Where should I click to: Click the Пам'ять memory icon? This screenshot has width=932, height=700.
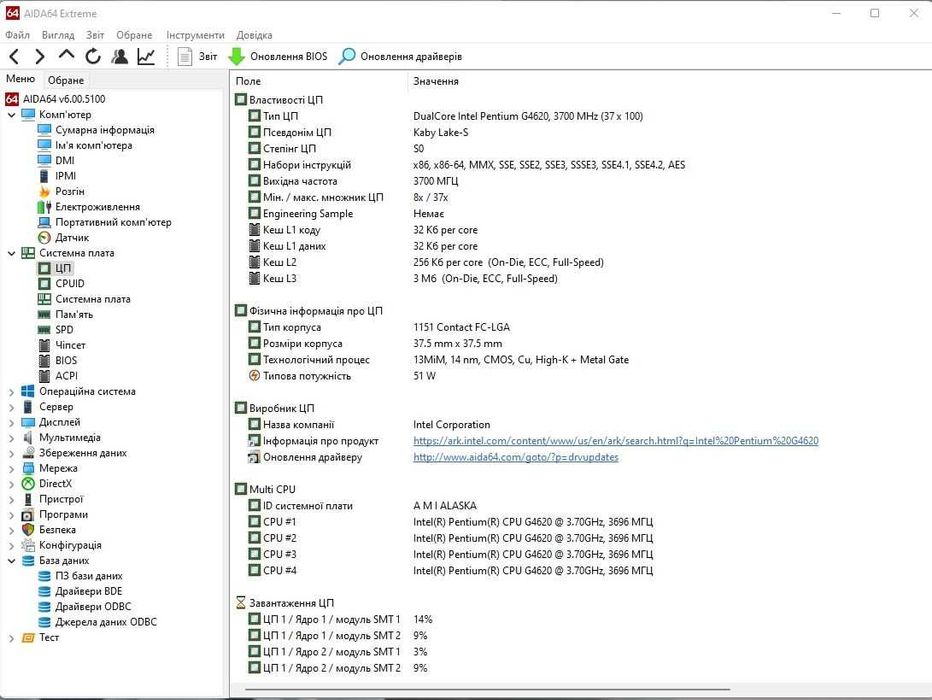pyautogui.click(x=44, y=314)
